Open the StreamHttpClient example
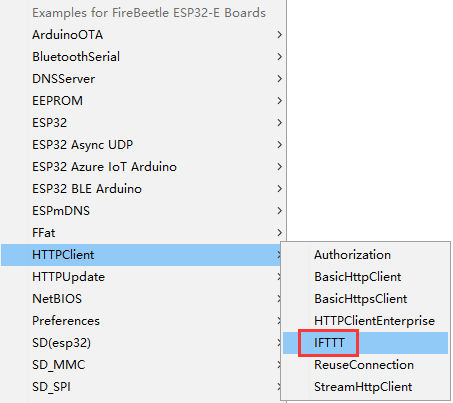The width and height of the screenshot is (453, 403). pyautogui.click(x=365, y=387)
